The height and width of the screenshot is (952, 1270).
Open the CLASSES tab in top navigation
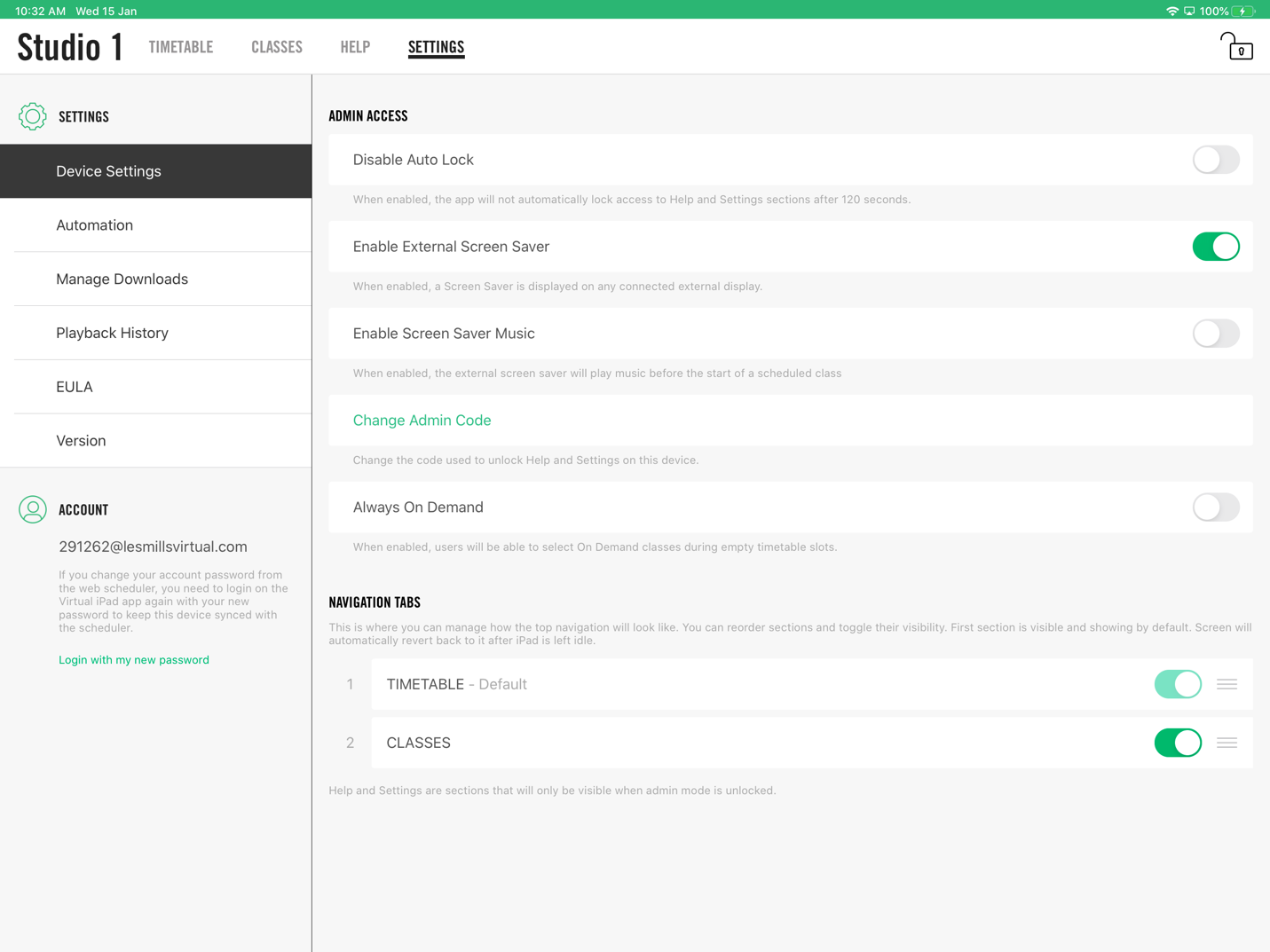pyautogui.click(x=277, y=47)
